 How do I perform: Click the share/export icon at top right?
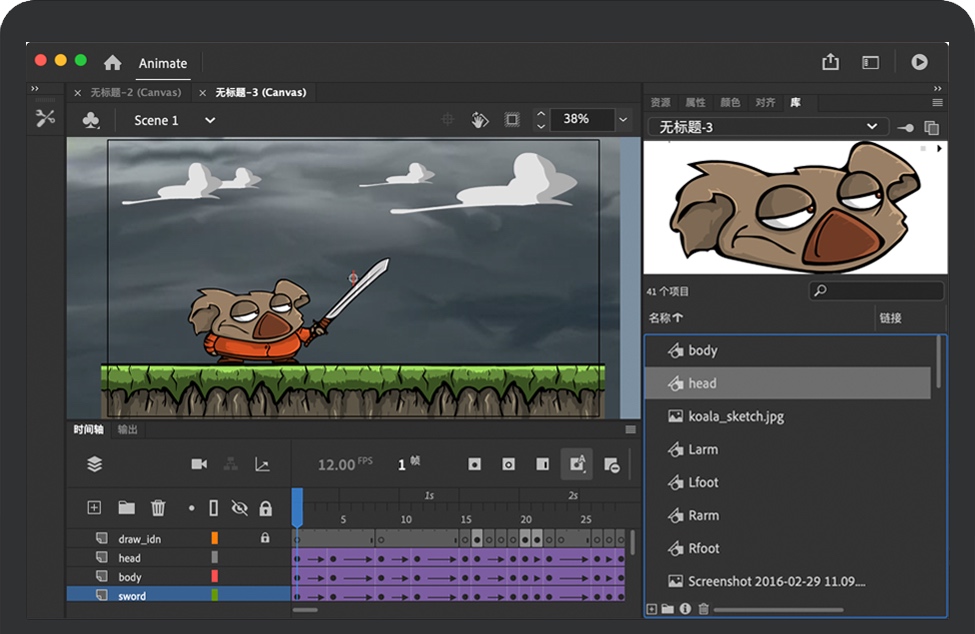tap(830, 62)
